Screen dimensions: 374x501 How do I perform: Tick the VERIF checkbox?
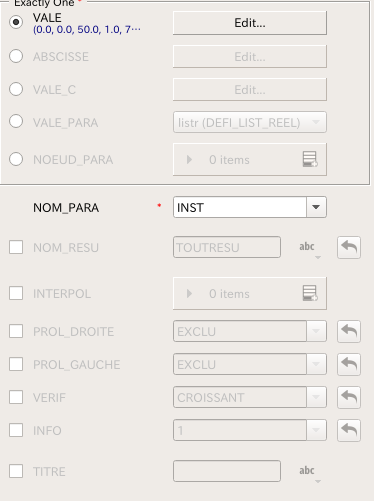tap(16, 397)
